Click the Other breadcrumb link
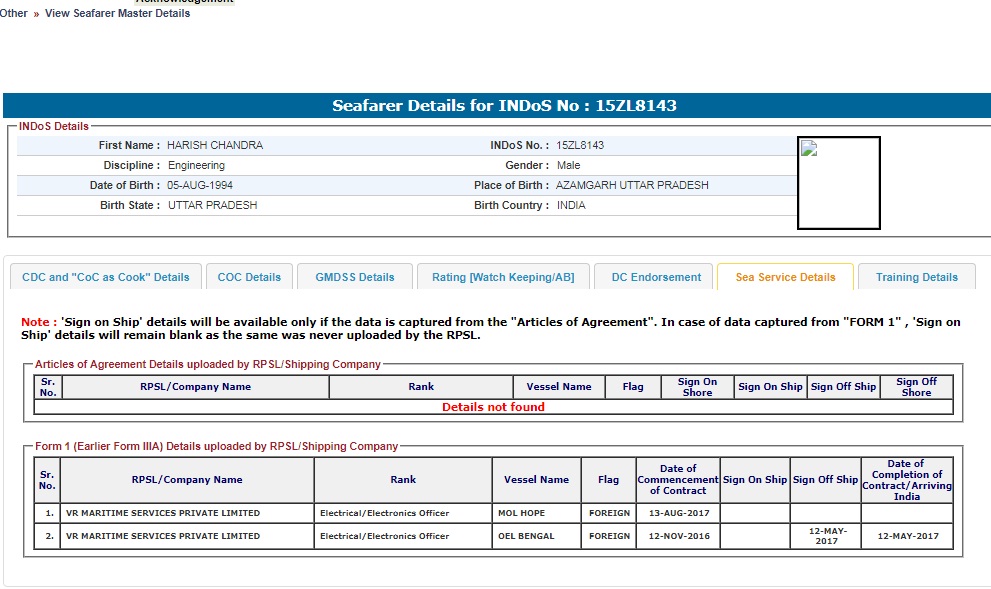 [x=14, y=13]
